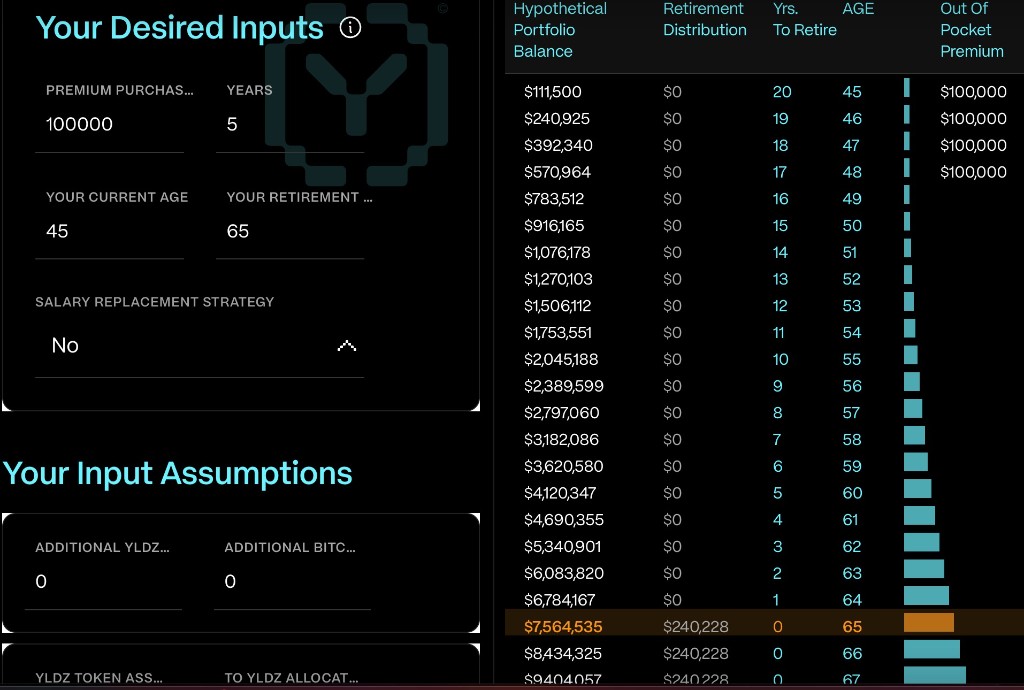Screen dimensions: 1024x690
Task: Select the $392,340 balance cell
Action: click(558, 146)
